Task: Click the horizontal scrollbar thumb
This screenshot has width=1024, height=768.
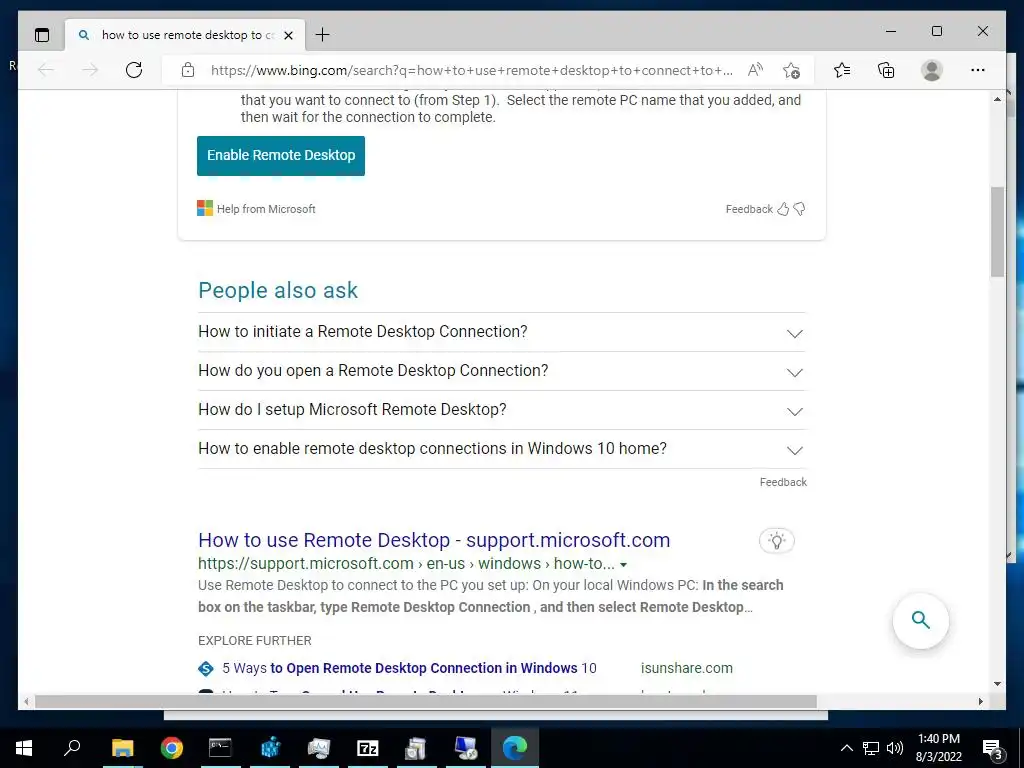Action: pyautogui.click(x=426, y=701)
